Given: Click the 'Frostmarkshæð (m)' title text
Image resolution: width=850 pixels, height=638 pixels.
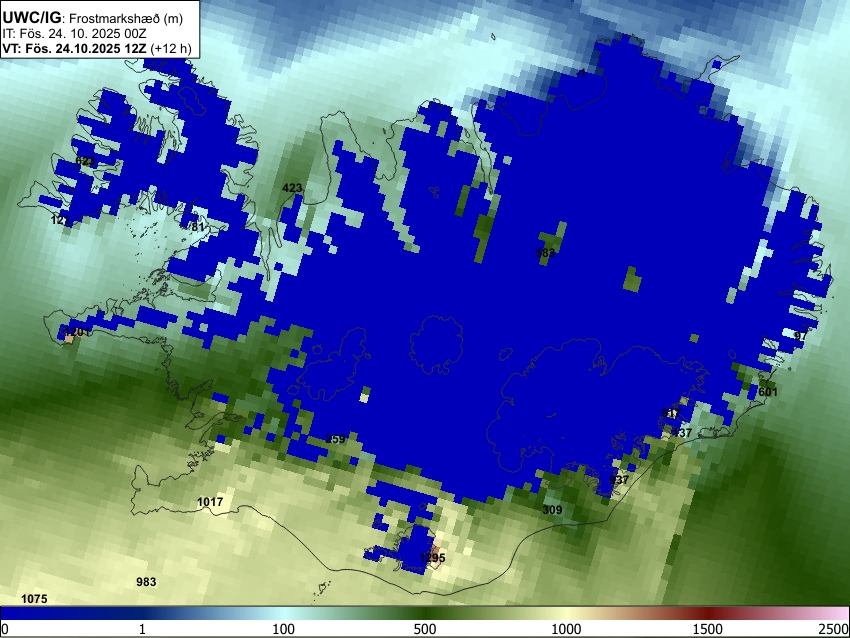Looking at the screenshot, I should pyautogui.click(x=126, y=18).
